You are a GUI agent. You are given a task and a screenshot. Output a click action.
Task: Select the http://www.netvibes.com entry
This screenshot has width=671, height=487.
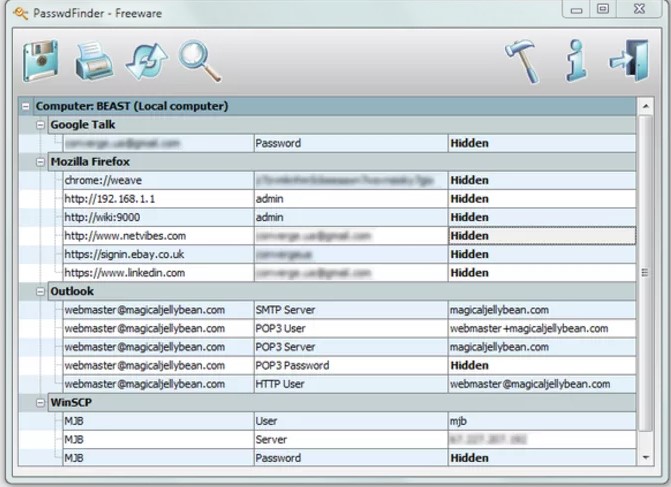pos(158,236)
